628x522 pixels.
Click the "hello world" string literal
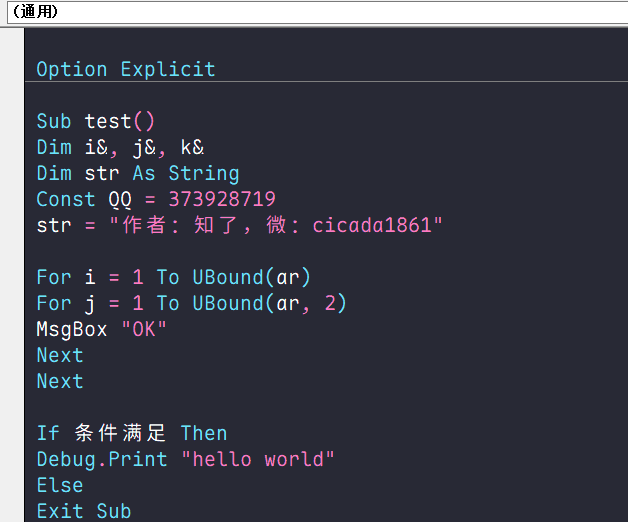click(x=258, y=459)
